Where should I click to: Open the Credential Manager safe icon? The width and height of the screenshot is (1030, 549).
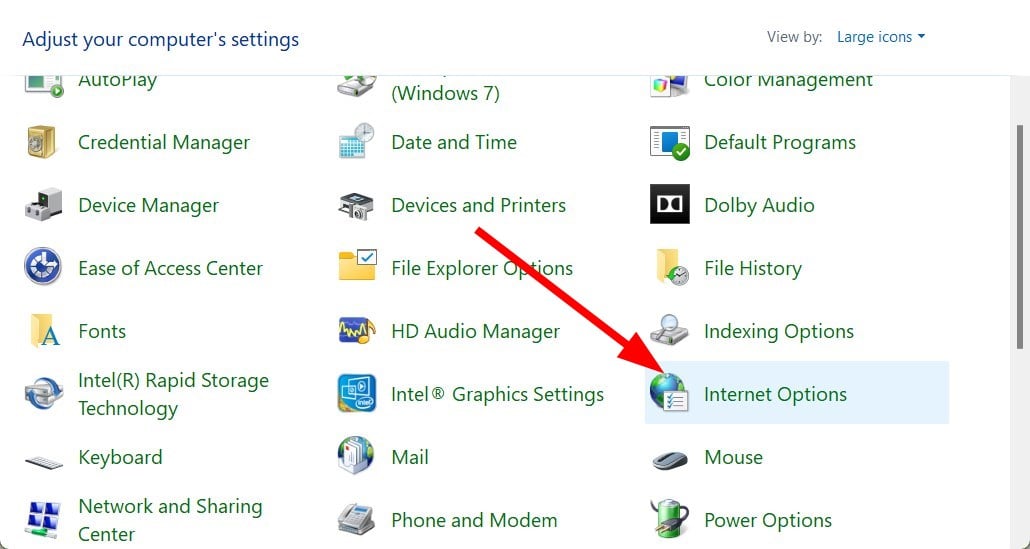[x=43, y=143]
